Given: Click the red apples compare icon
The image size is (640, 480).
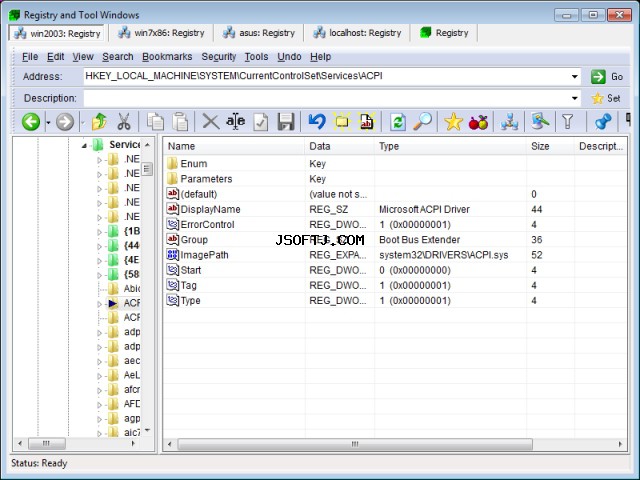Looking at the screenshot, I should coord(478,122).
